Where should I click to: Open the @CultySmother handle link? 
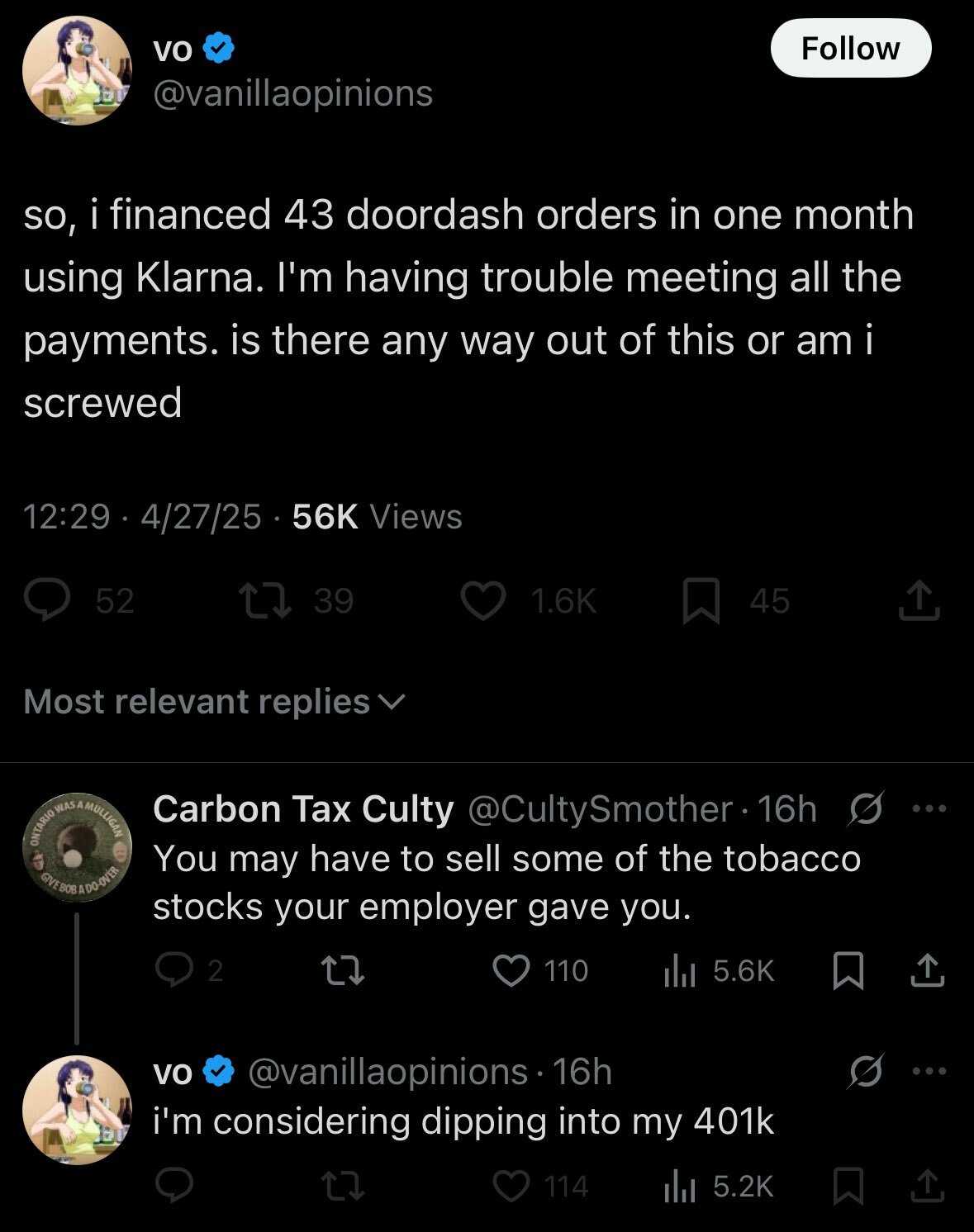coord(601,809)
